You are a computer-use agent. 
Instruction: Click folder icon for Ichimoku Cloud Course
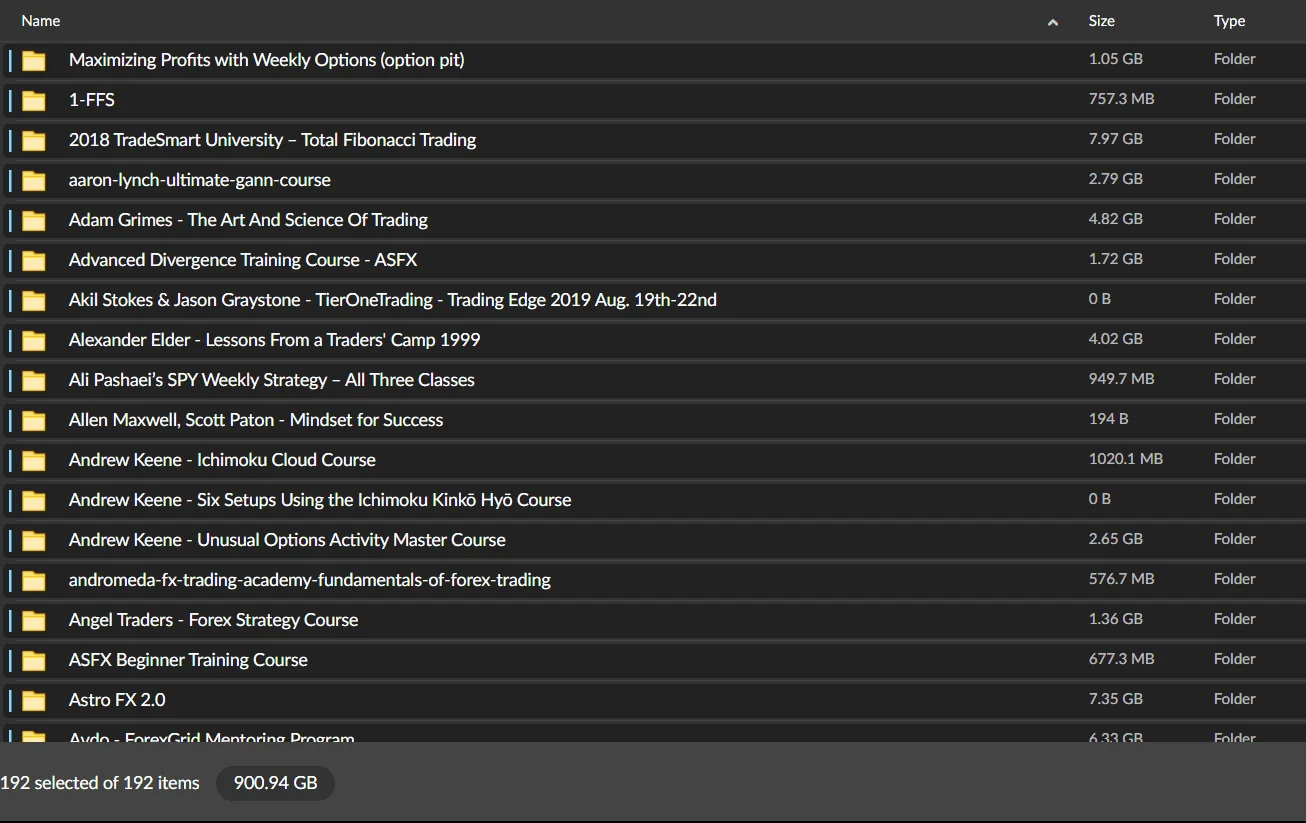point(34,461)
